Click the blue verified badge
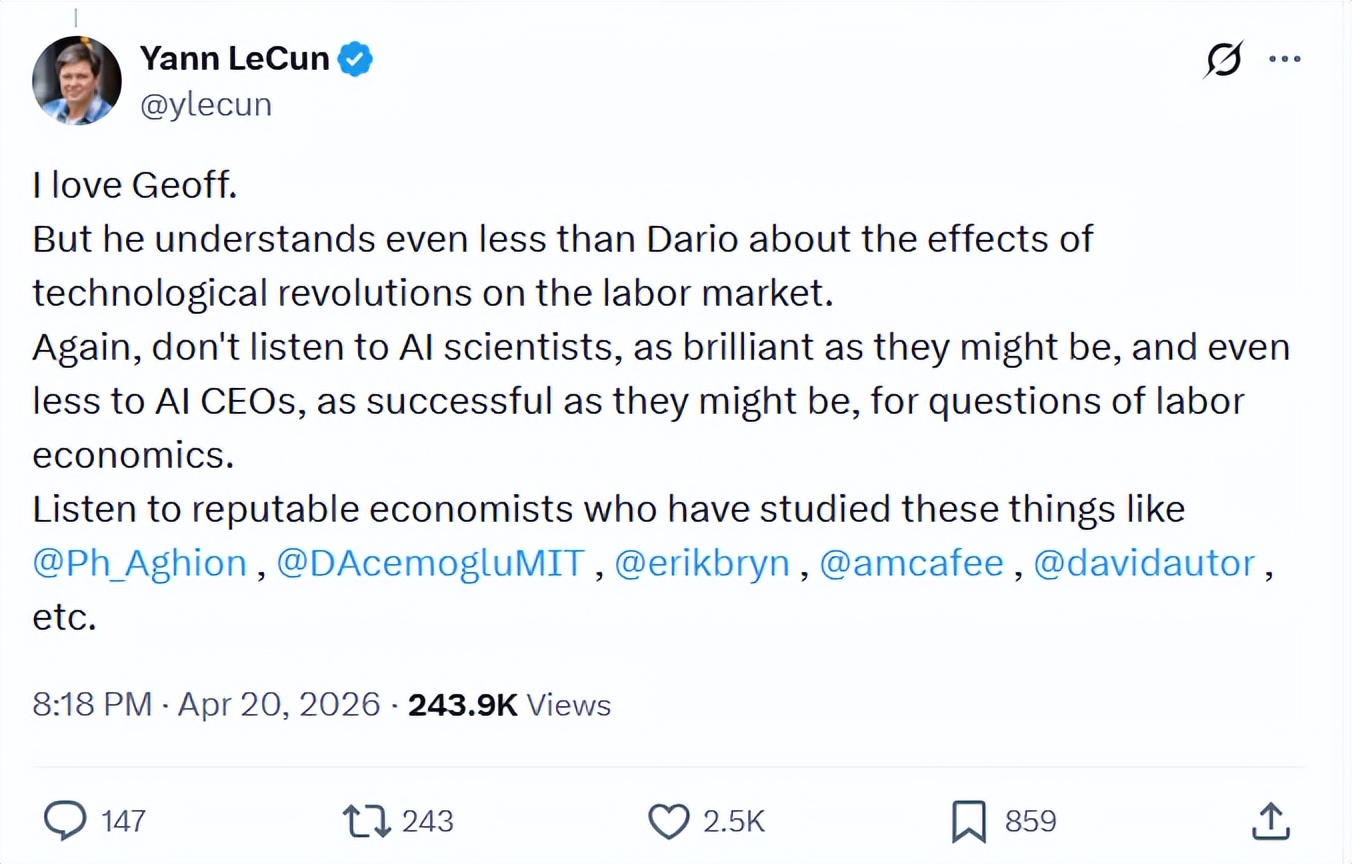The image size is (1352, 864). (x=355, y=59)
